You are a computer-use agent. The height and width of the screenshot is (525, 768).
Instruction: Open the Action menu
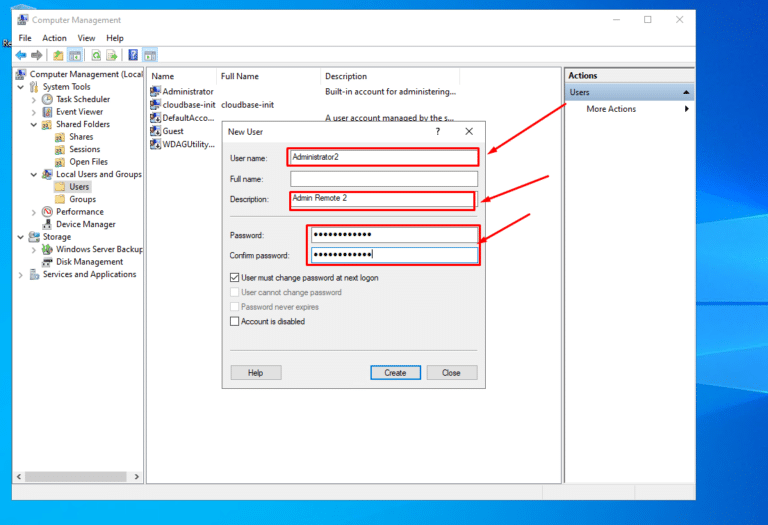[54, 38]
